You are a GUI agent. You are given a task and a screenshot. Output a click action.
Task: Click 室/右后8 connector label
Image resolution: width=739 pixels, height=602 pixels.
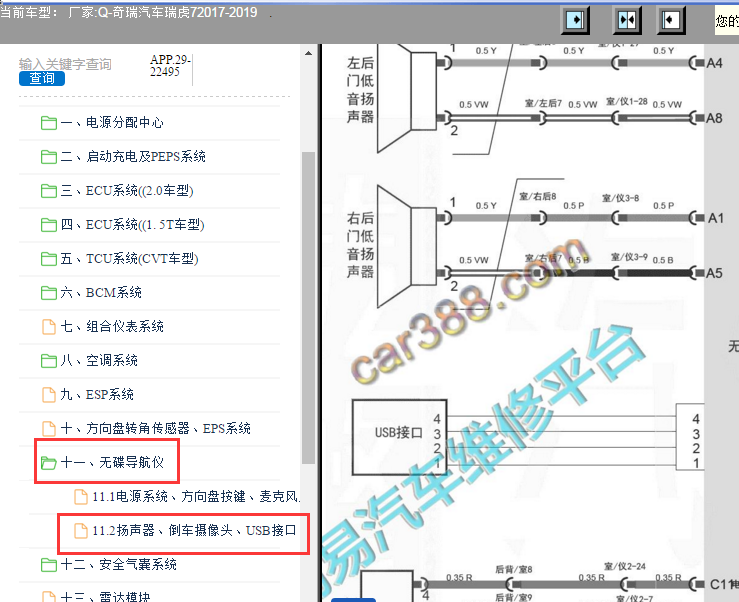point(538,196)
